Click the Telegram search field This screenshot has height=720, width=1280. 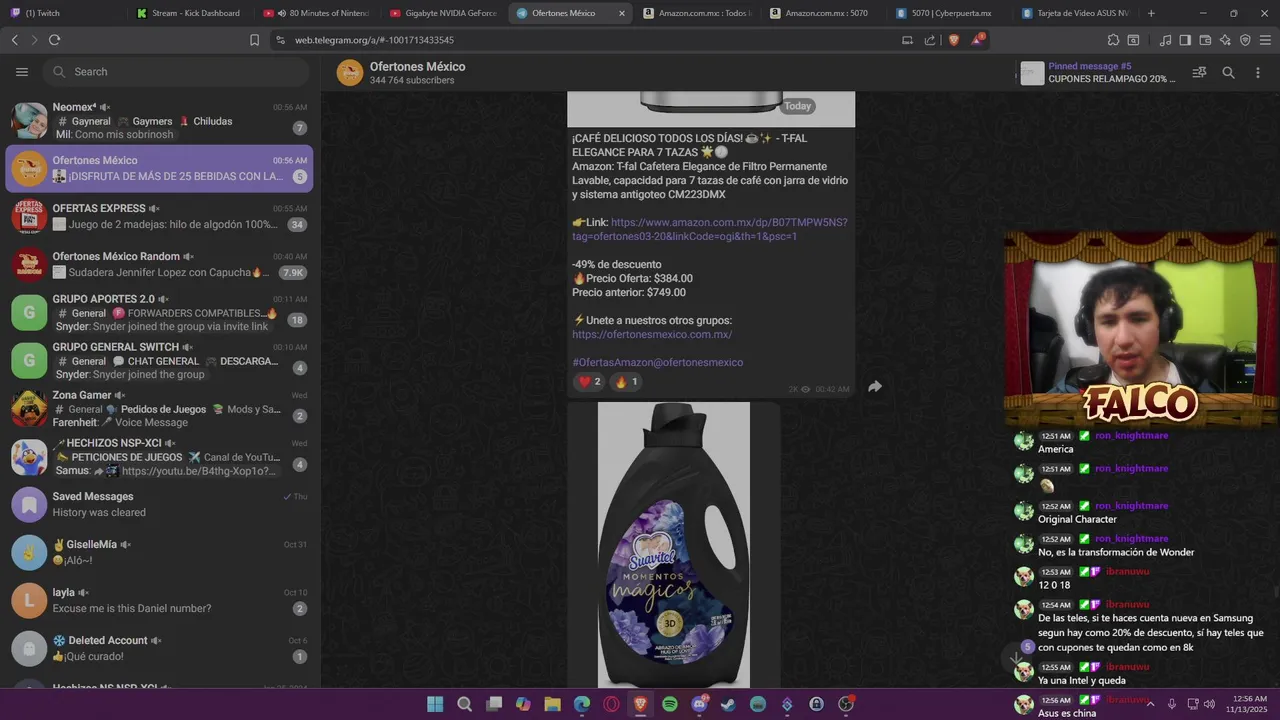pos(177,72)
